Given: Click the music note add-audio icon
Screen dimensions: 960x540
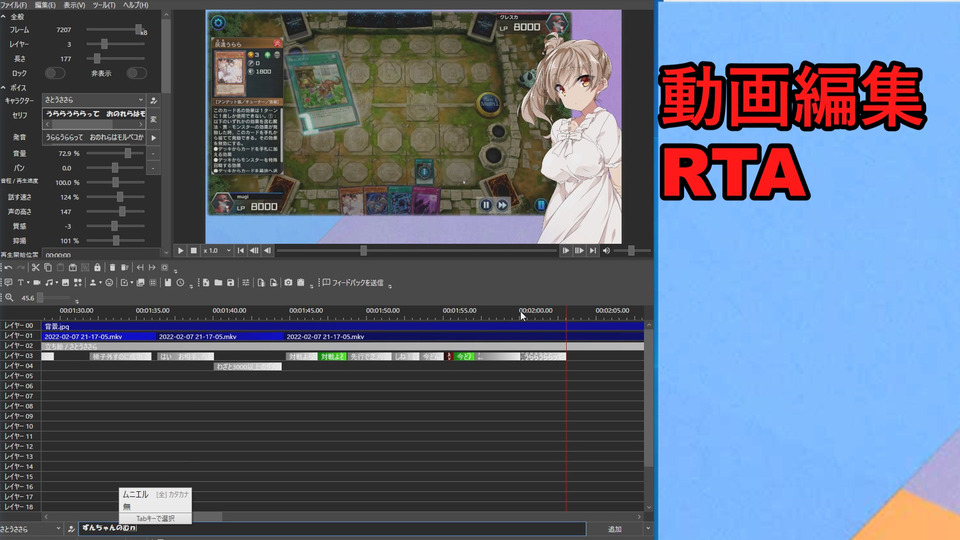Looking at the screenshot, I should [49, 282].
